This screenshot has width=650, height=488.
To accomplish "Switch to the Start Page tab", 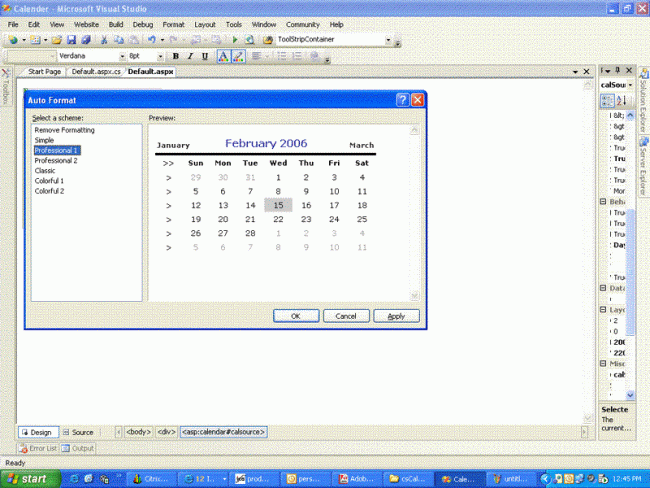I will pyautogui.click(x=44, y=72).
